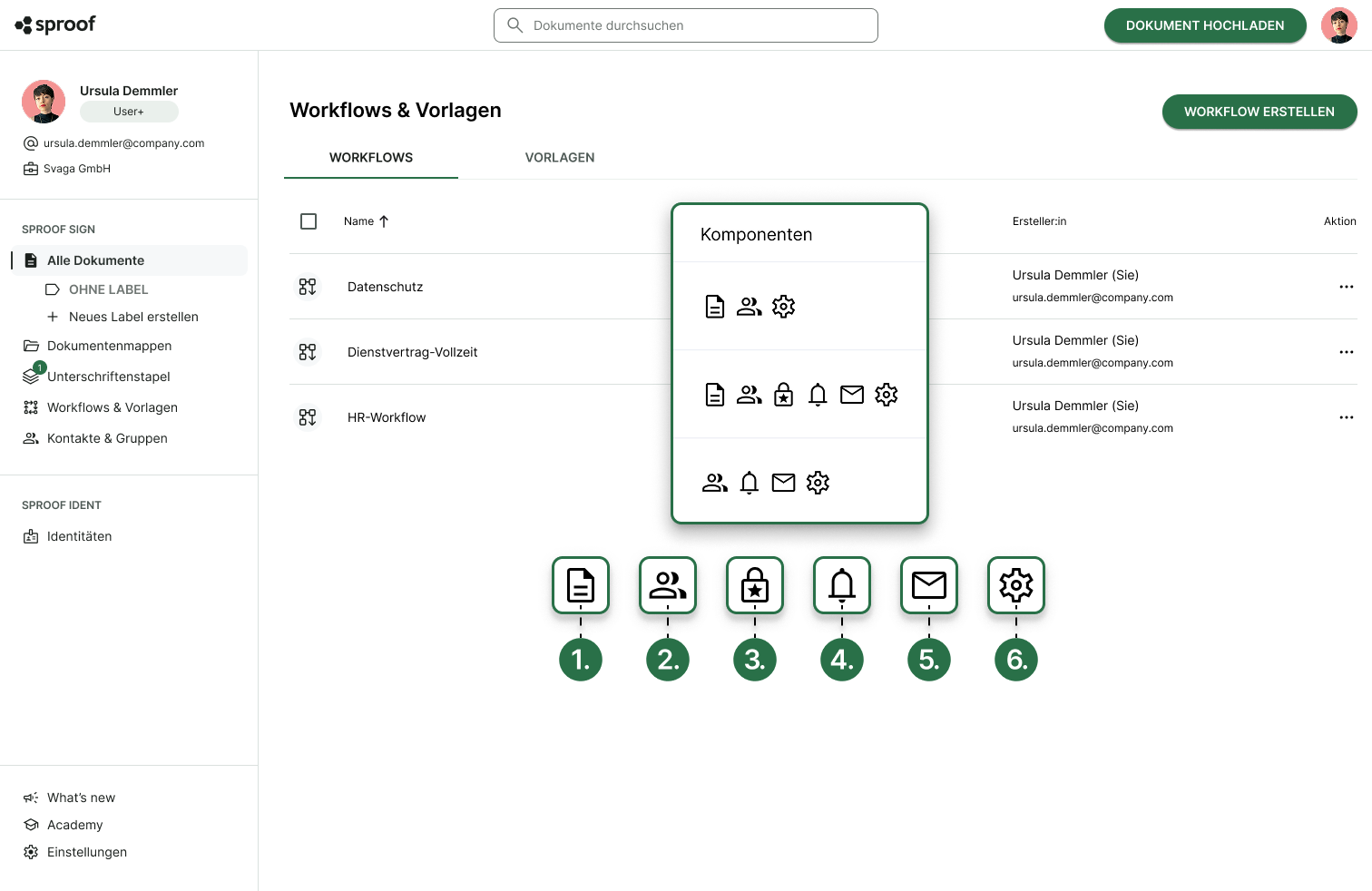This screenshot has width=1372, height=891.
Task: Click the Svaga GmbH company text
Action: coord(77,169)
